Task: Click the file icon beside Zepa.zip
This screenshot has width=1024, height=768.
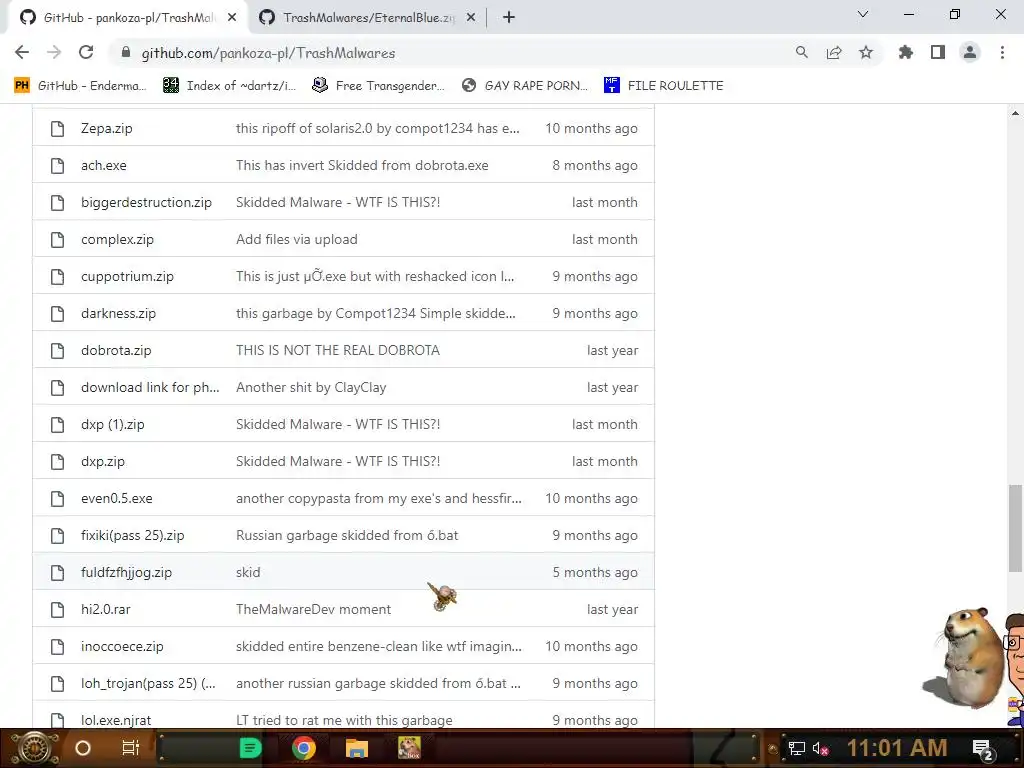Action: (x=57, y=129)
